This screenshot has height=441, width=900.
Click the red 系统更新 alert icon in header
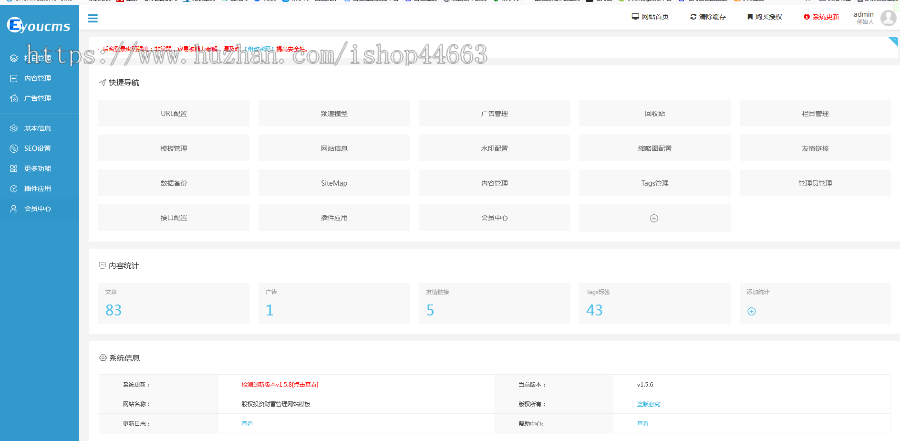(x=806, y=17)
